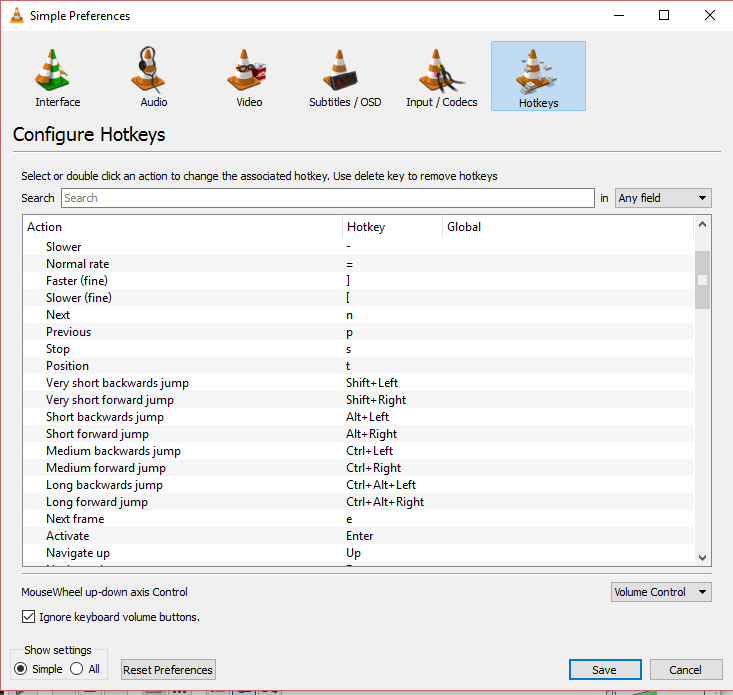The width and height of the screenshot is (733, 695).
Task: Close the Simple Preferences window
Action: click(x=710, y=15)
